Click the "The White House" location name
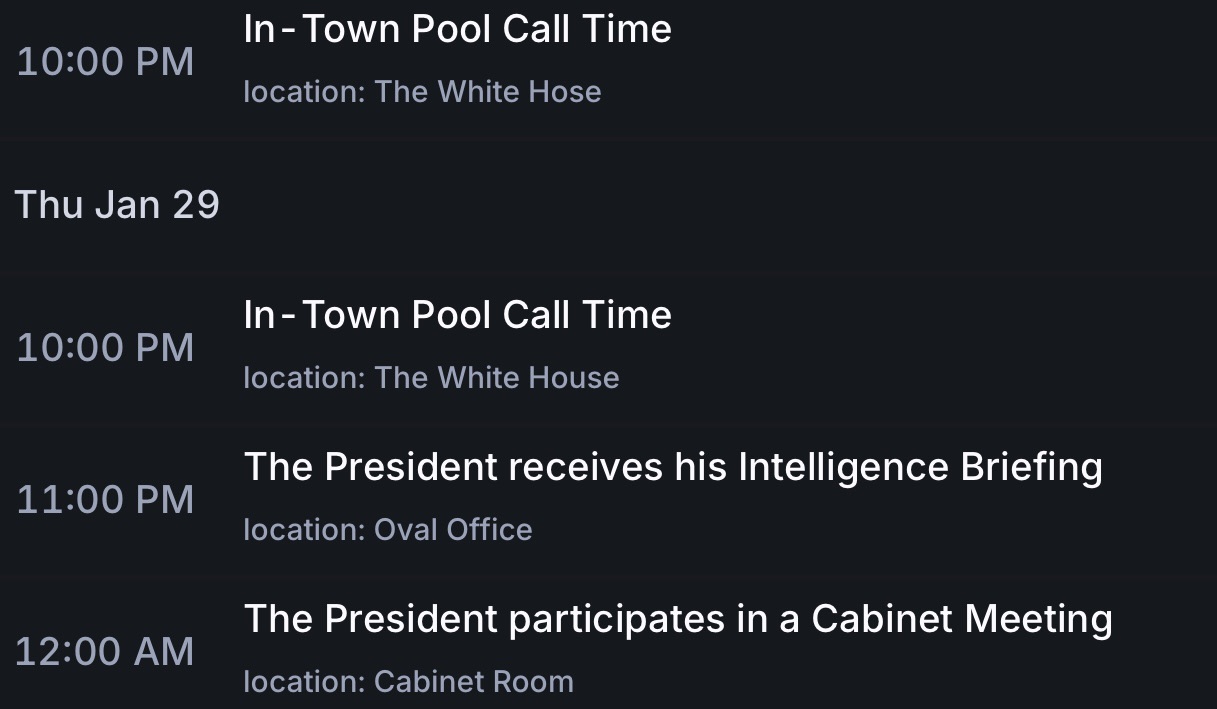Screen dimensions: 1217x709 coord(497,378)
